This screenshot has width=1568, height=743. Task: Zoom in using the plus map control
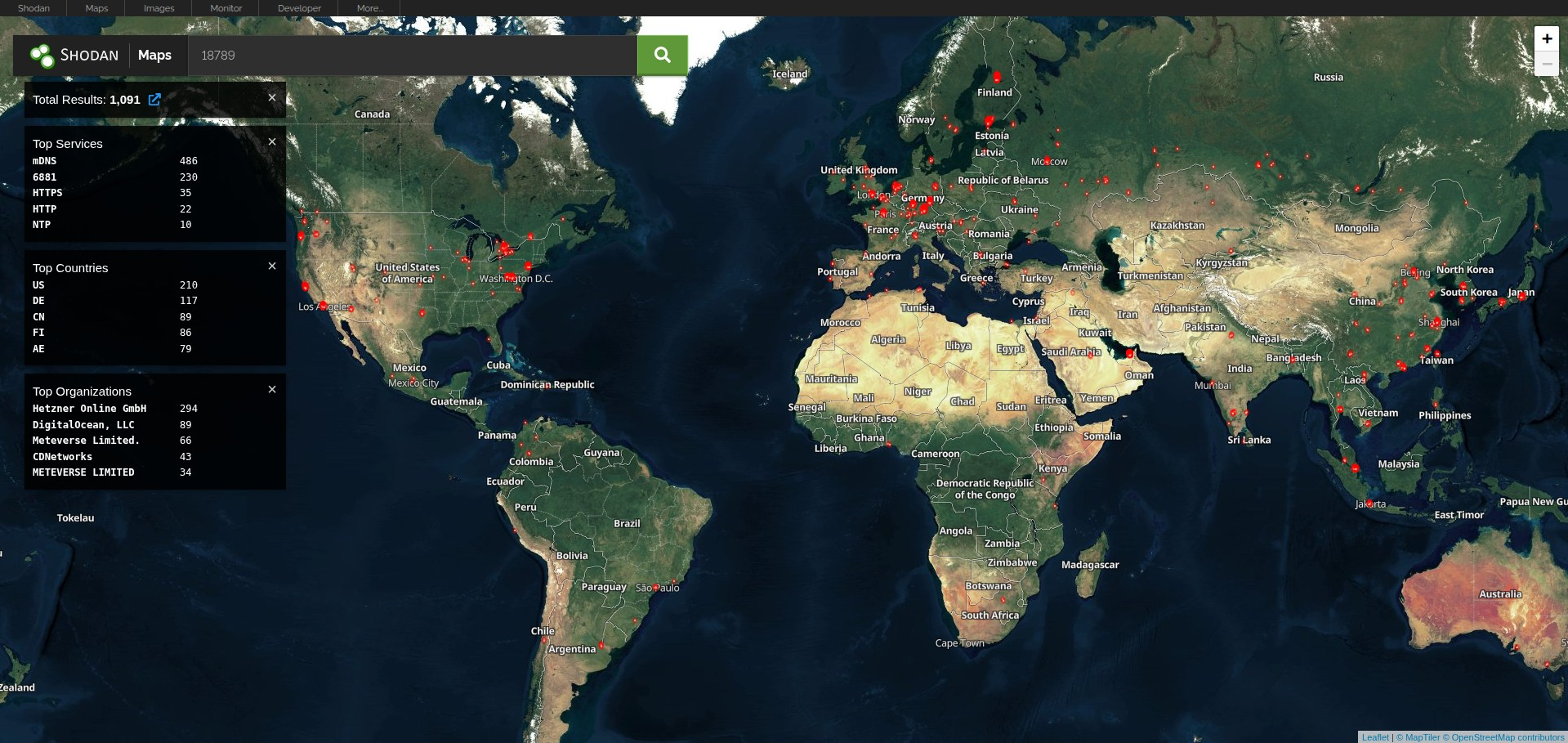1546,38
